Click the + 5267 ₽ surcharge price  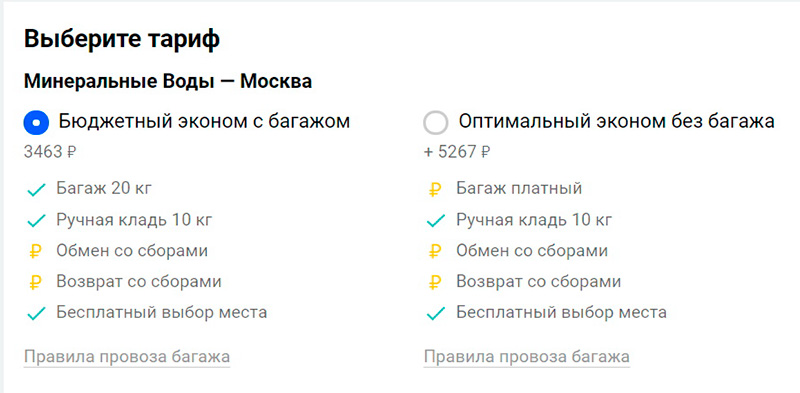[x=457, y=152]
